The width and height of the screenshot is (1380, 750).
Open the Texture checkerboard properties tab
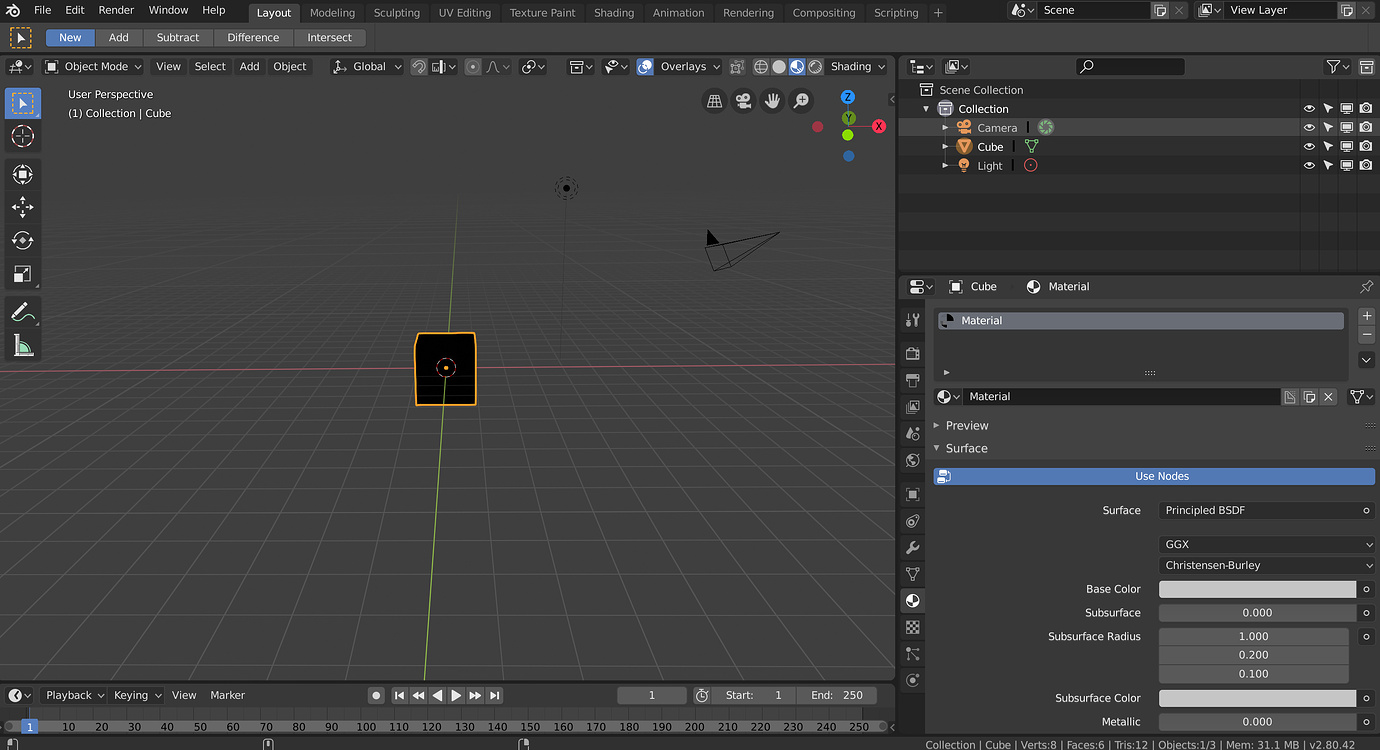tap(912, 628)
